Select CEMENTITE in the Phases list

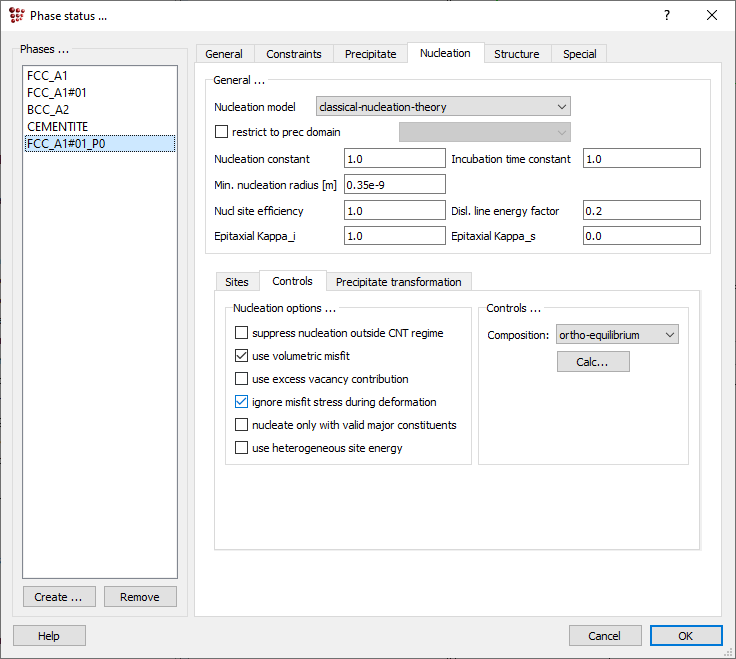(x=58, y=127)
